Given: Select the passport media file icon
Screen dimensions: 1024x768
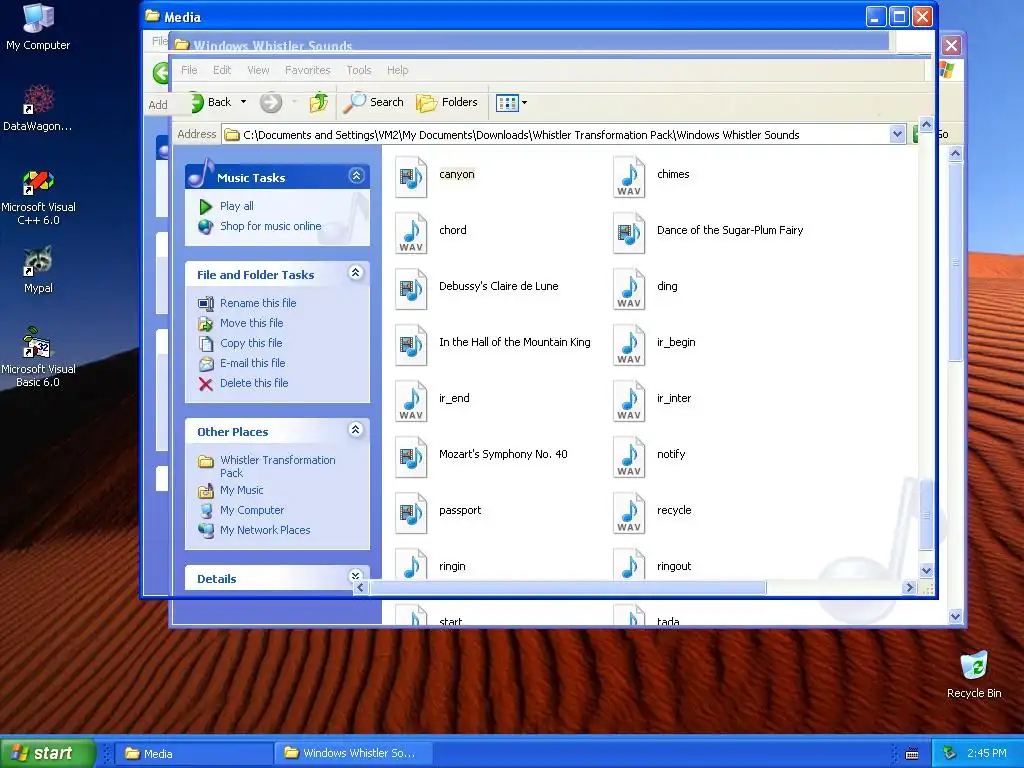Looking at the screenshot, I should click(x=411, y=513).
